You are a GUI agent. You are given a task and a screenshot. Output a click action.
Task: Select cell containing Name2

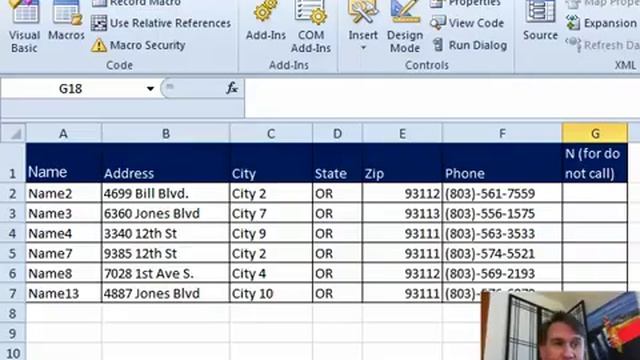64,193
